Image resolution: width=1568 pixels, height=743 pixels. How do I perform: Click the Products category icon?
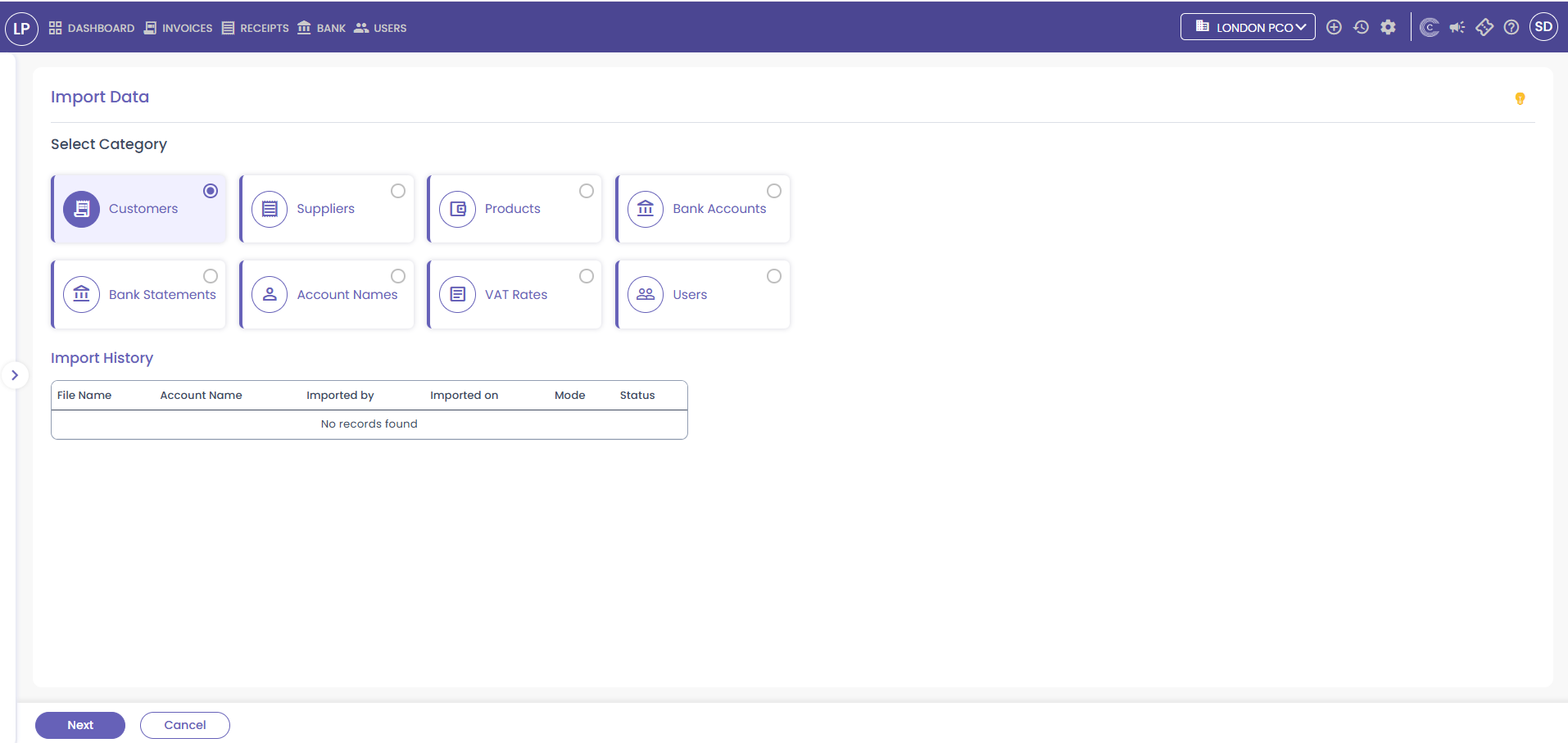tap(458, 209)
